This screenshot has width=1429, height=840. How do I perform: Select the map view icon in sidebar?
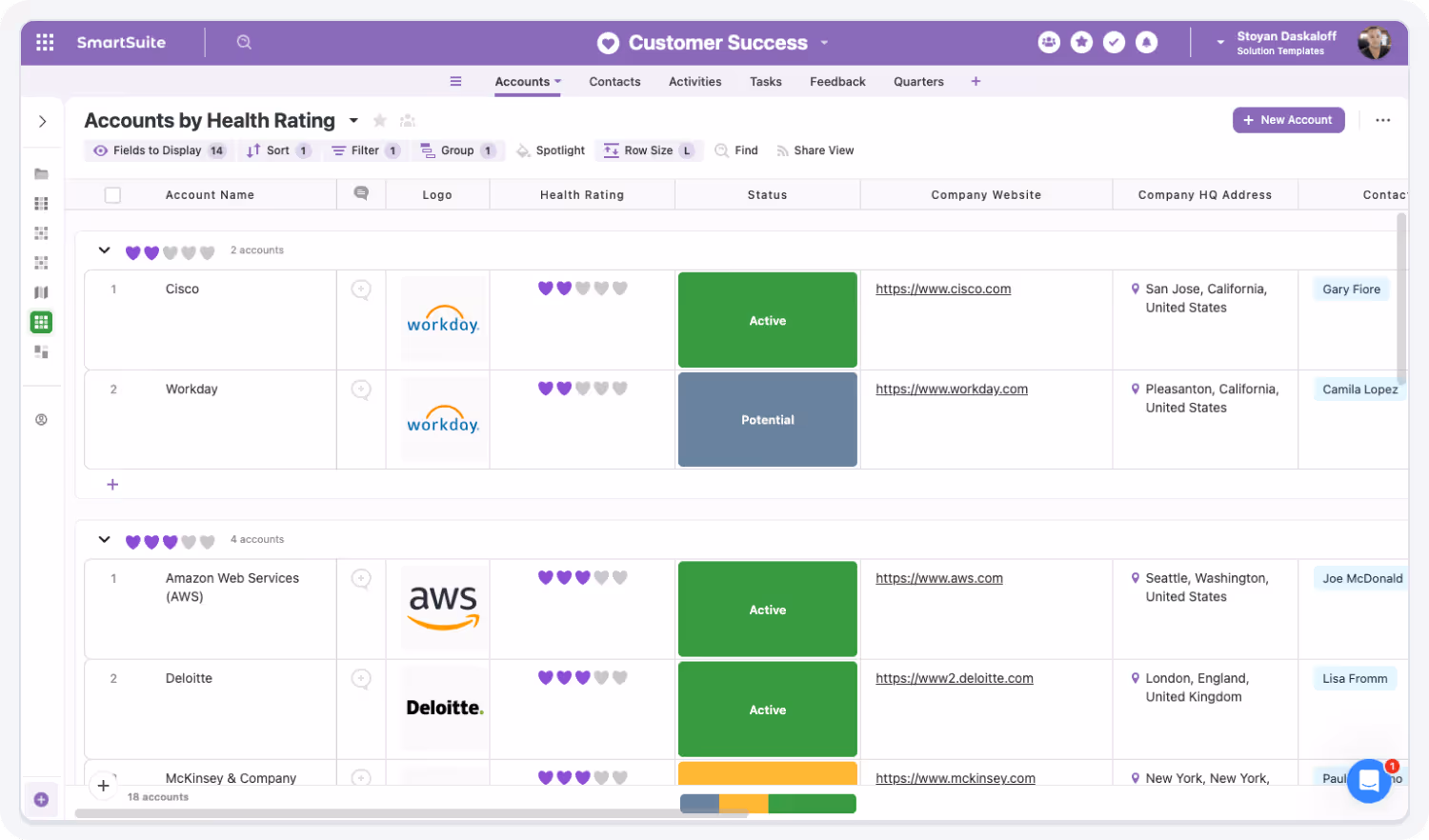click(x=41, y=292)
